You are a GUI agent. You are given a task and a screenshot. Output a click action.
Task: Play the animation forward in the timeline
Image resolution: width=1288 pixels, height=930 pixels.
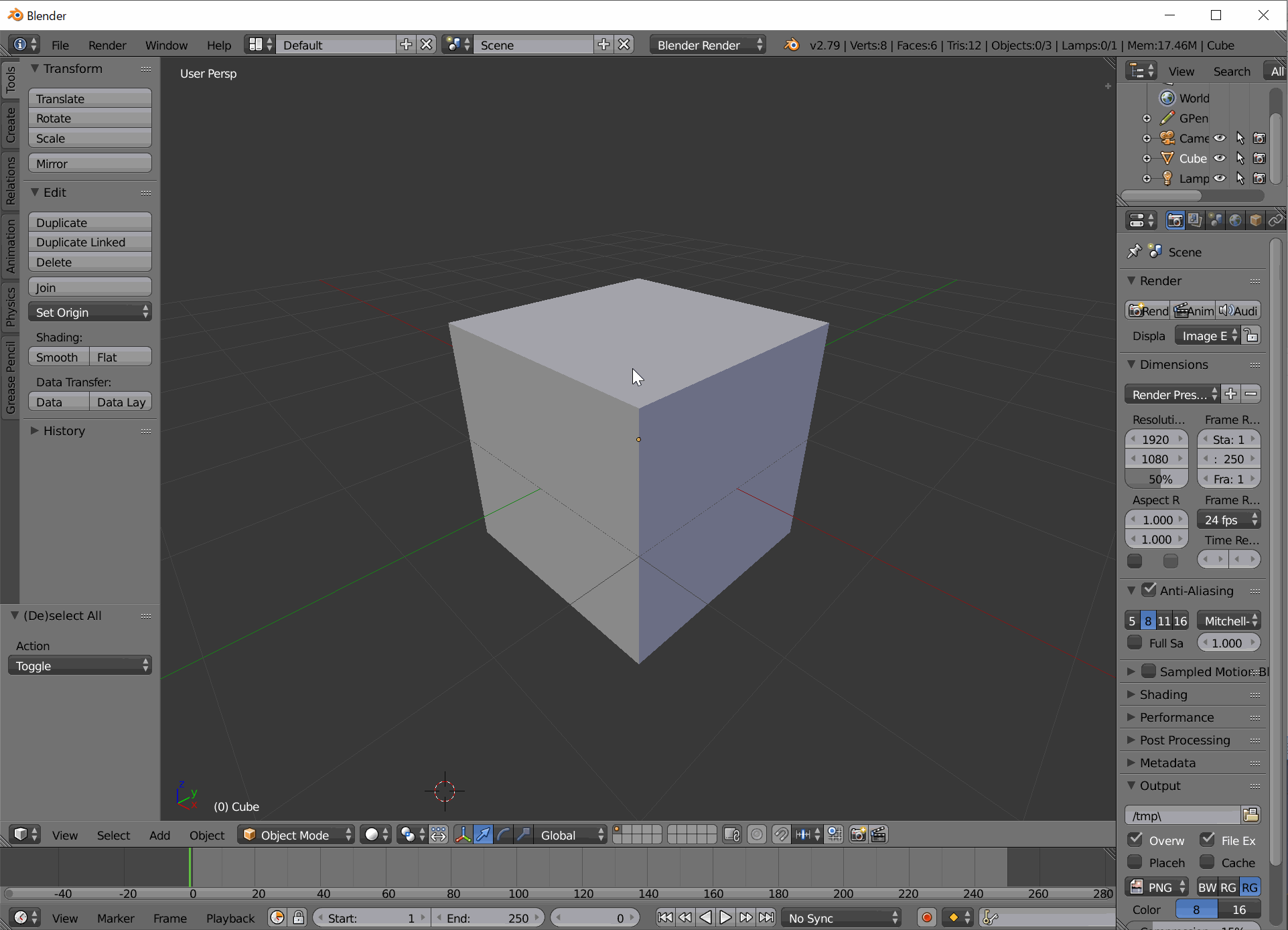click(725, 918)
